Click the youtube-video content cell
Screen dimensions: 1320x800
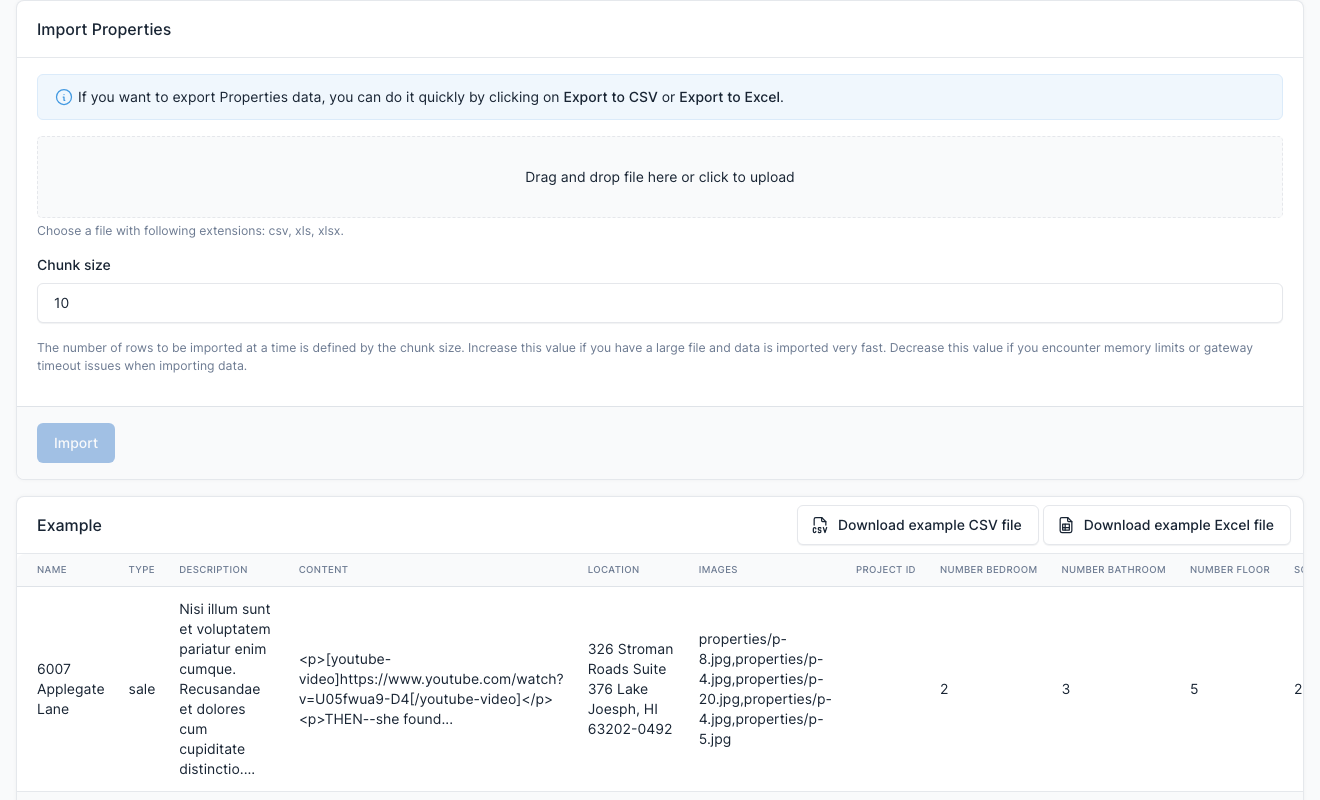point(431,689)
